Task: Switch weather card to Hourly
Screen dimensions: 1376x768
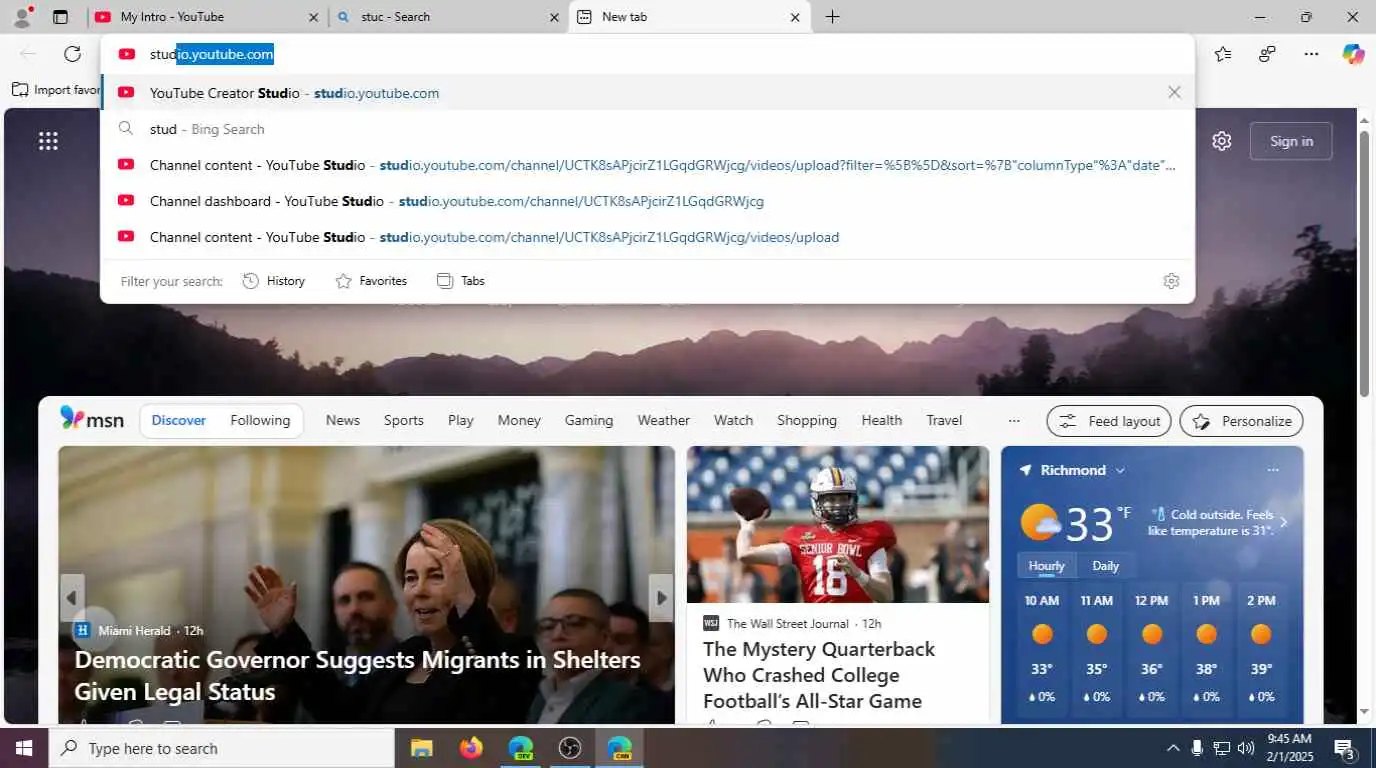Action: [x=1047, y=565]
